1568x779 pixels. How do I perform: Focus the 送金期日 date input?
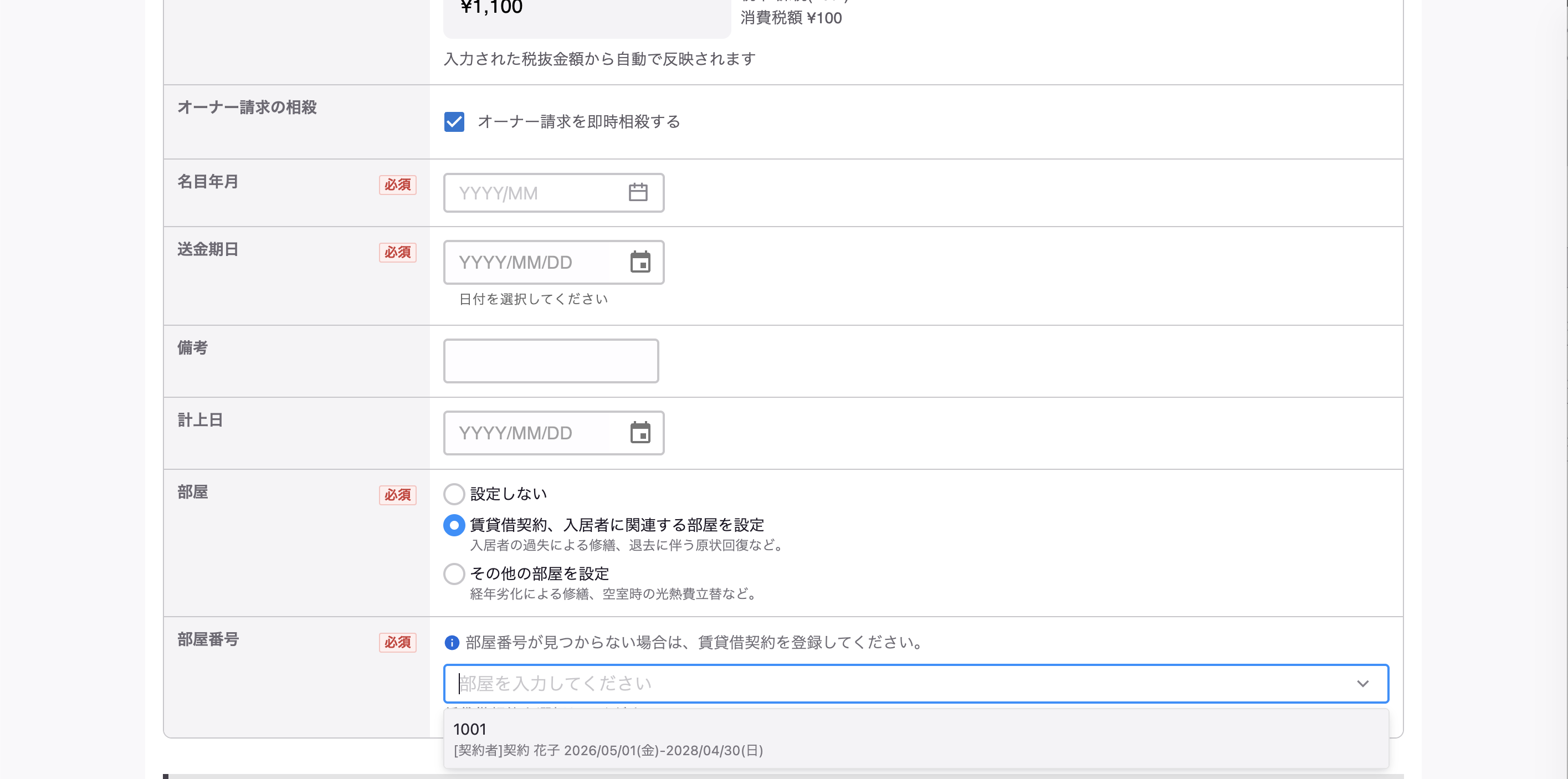tap(554, 262)
